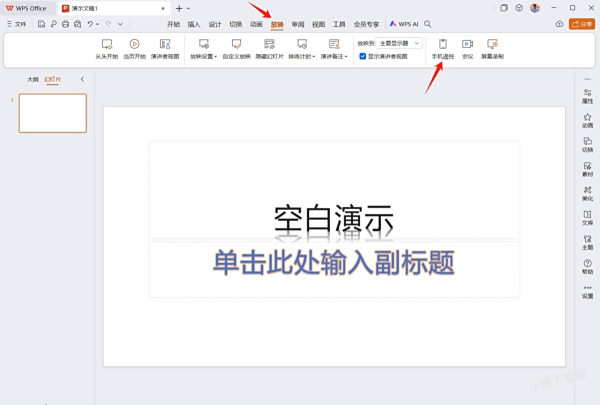Screen dimensions: 600x405
Task: Click the WPS Office home tab
Action: [26, 8]
